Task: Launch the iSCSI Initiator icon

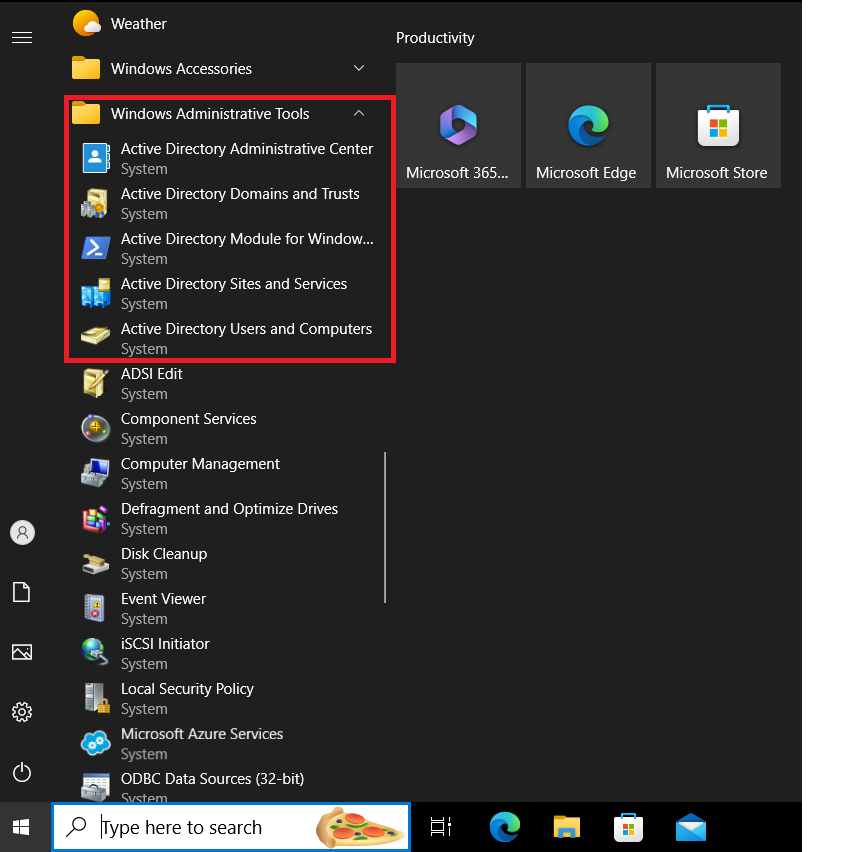Action: pyautogui.click(x=94, y=652)
